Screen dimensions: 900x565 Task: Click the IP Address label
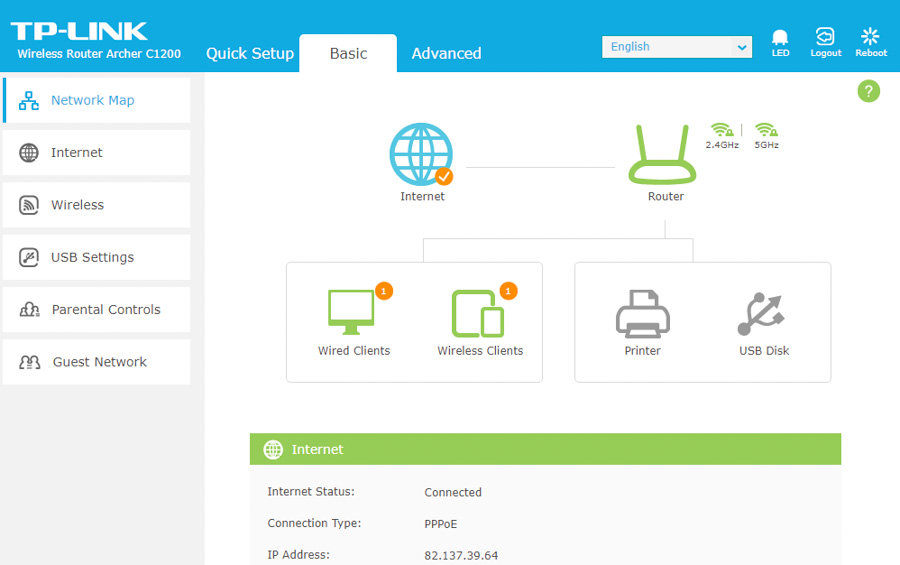(298, 555)
